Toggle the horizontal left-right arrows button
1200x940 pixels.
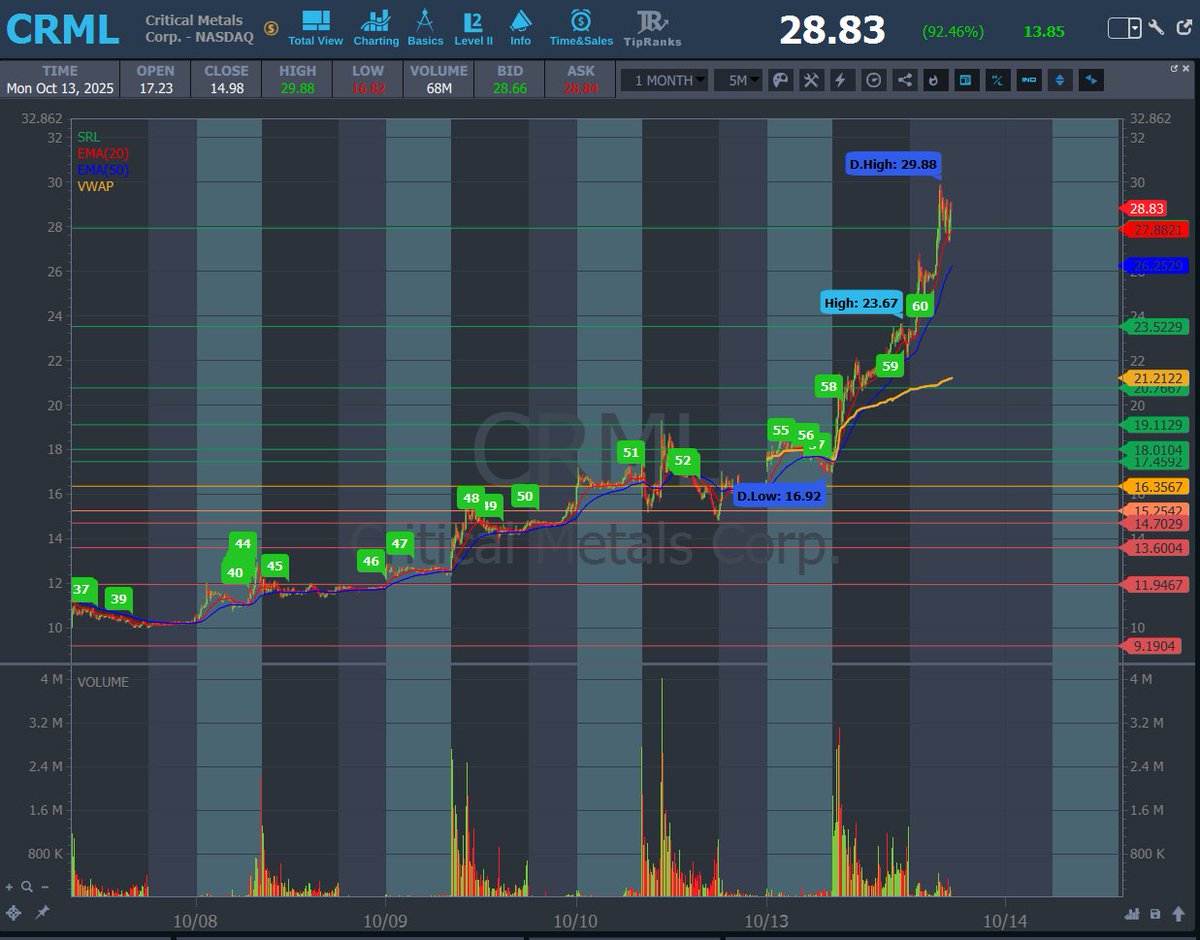1091,80
